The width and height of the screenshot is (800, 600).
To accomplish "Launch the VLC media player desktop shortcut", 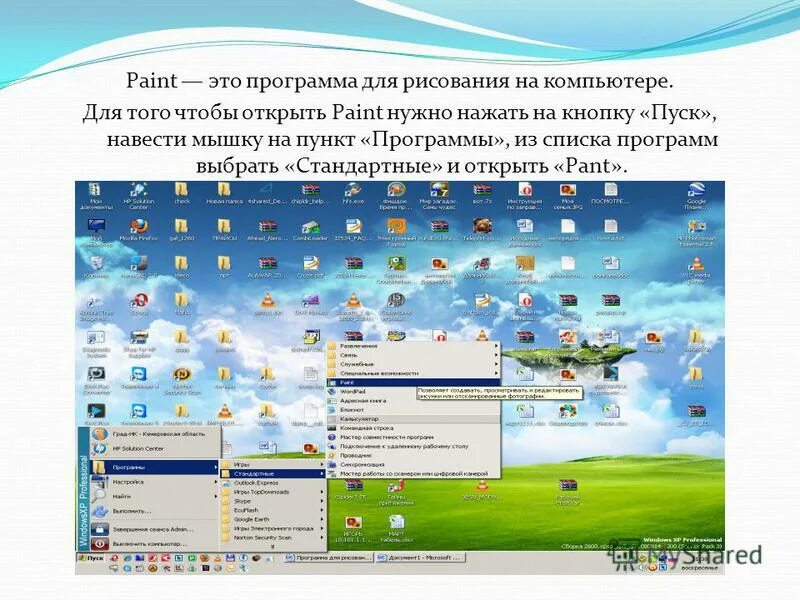I will [x=696, y=270].
